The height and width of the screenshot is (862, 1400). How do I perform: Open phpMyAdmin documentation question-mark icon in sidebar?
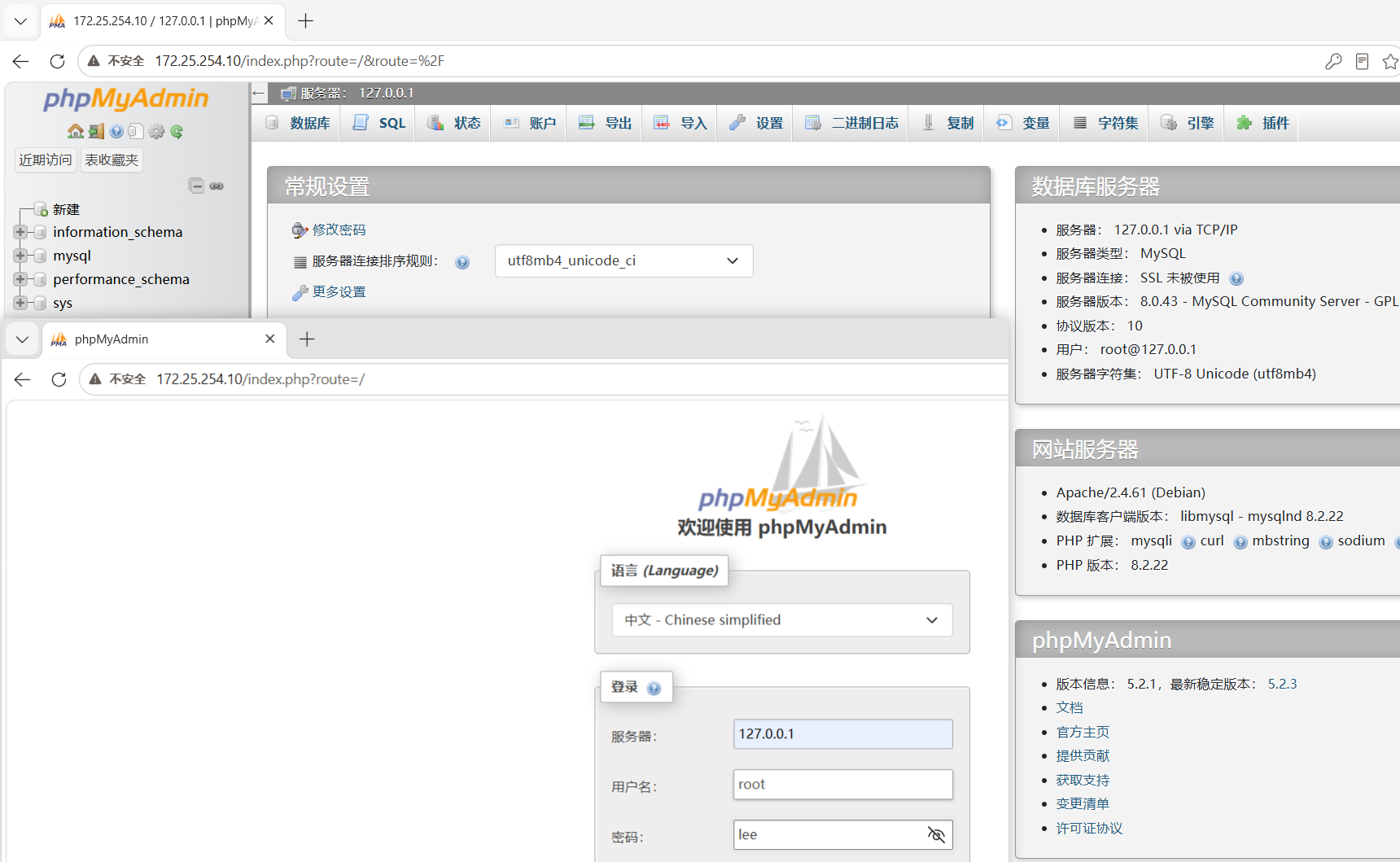[x=116, y=131]
